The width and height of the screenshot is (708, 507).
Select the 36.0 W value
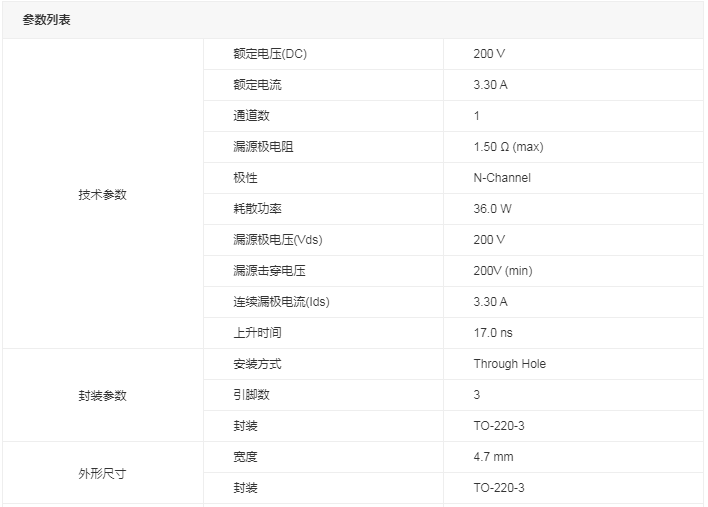[x=493, y=209]
